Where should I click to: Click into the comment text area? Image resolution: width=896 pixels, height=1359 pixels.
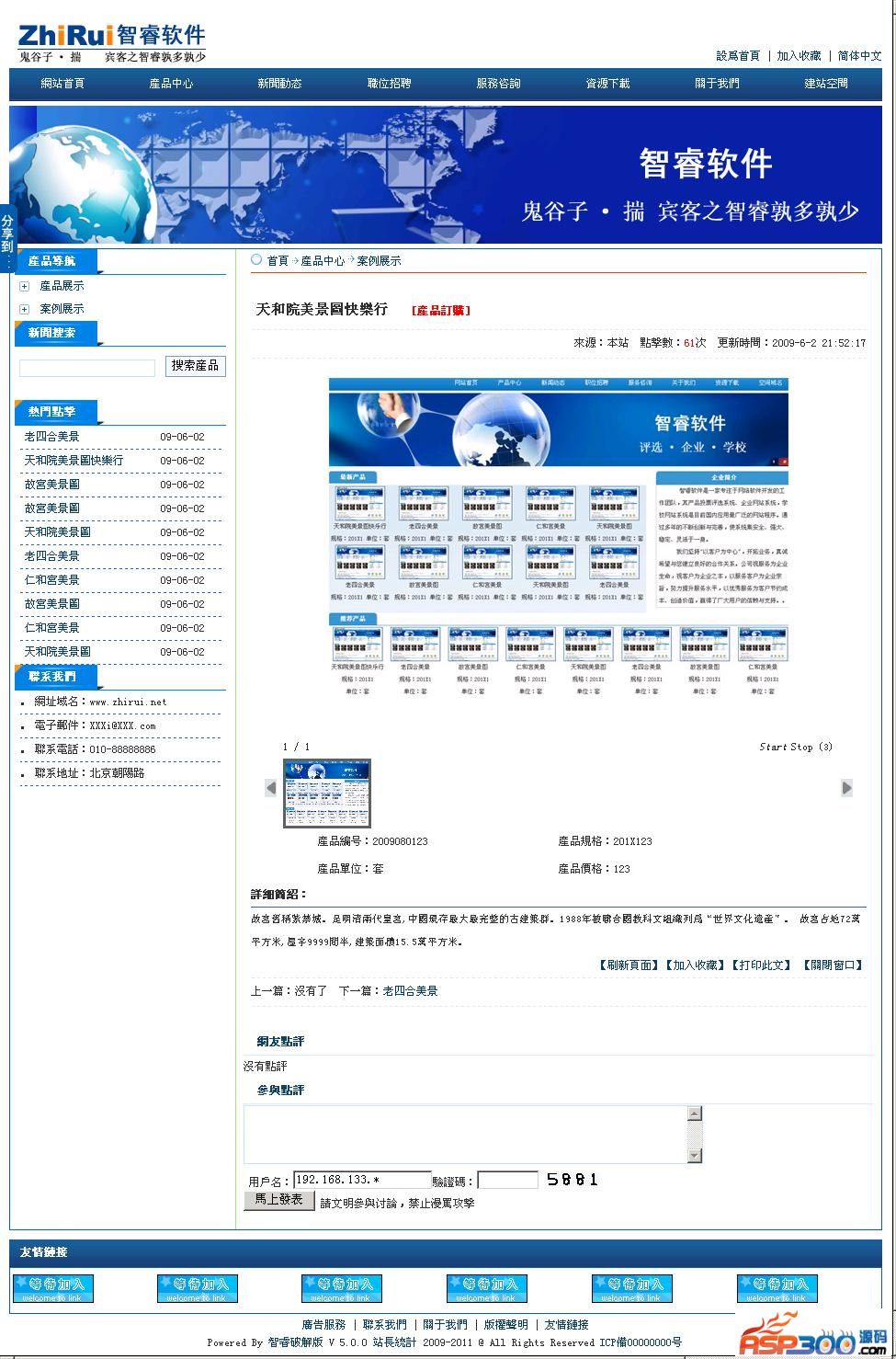coord(466,1135)
